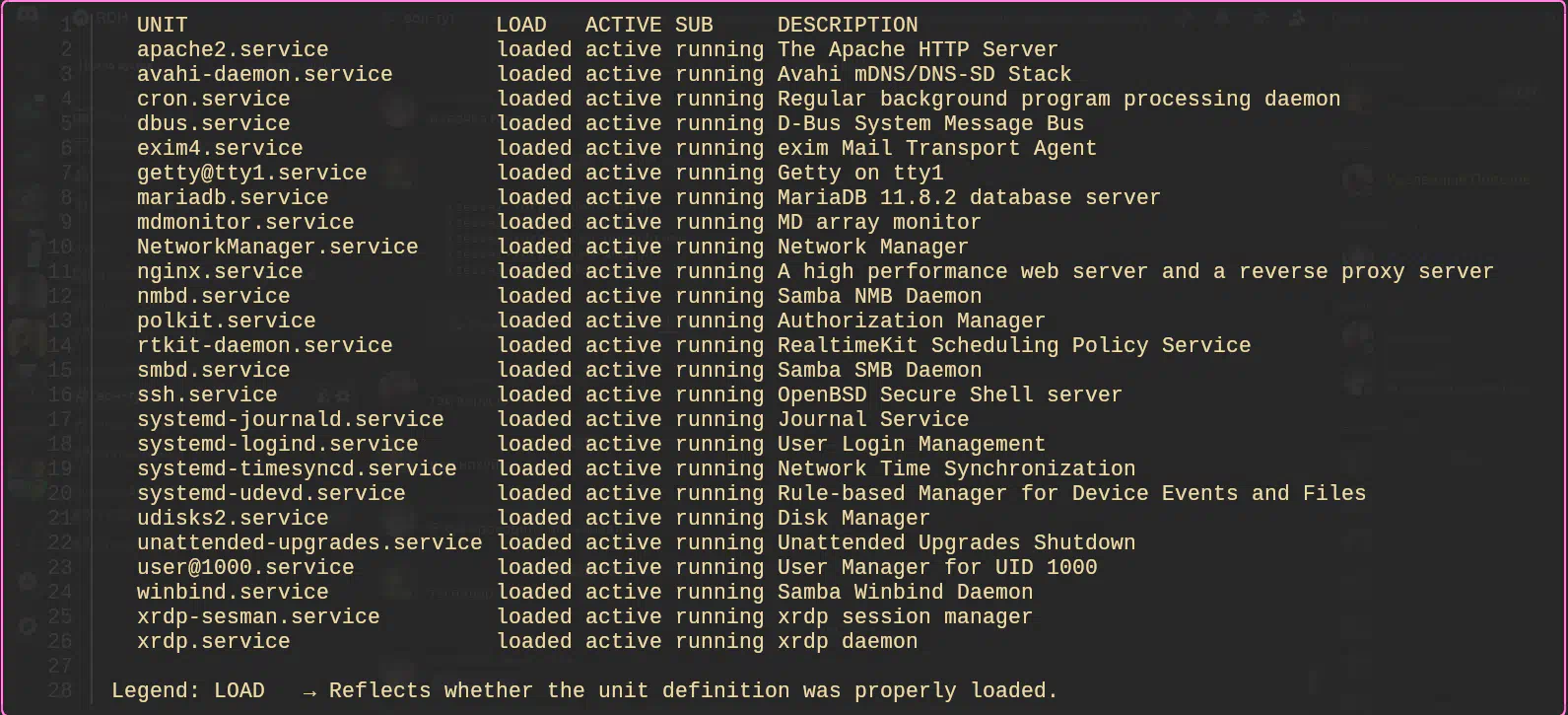This screenshot has height=715, width=1568.
Task: Click the user@1000.service unit name
Action: 245,568
